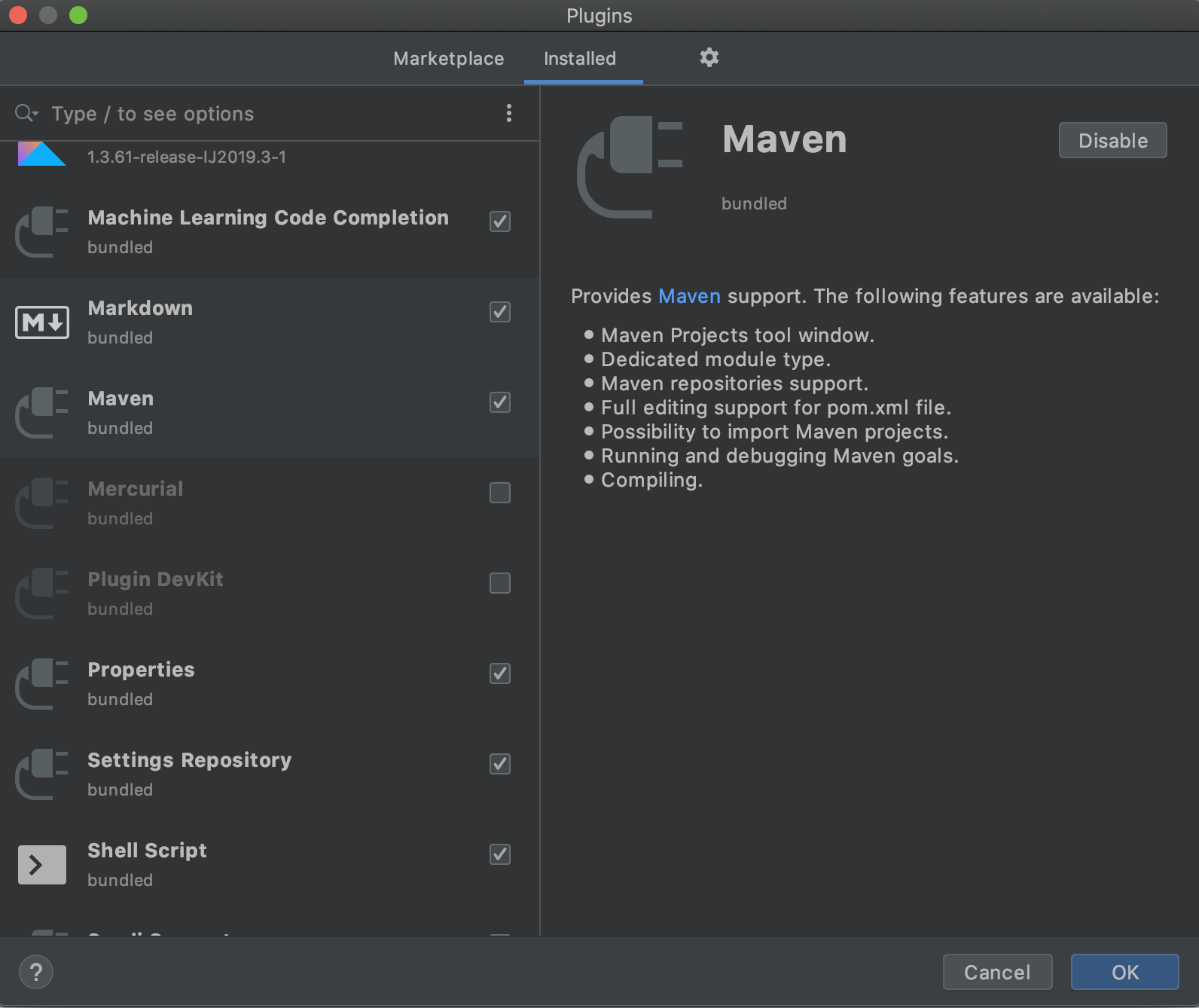
Task: Follow the blue Maven link in description
Action: click(689, 296)
